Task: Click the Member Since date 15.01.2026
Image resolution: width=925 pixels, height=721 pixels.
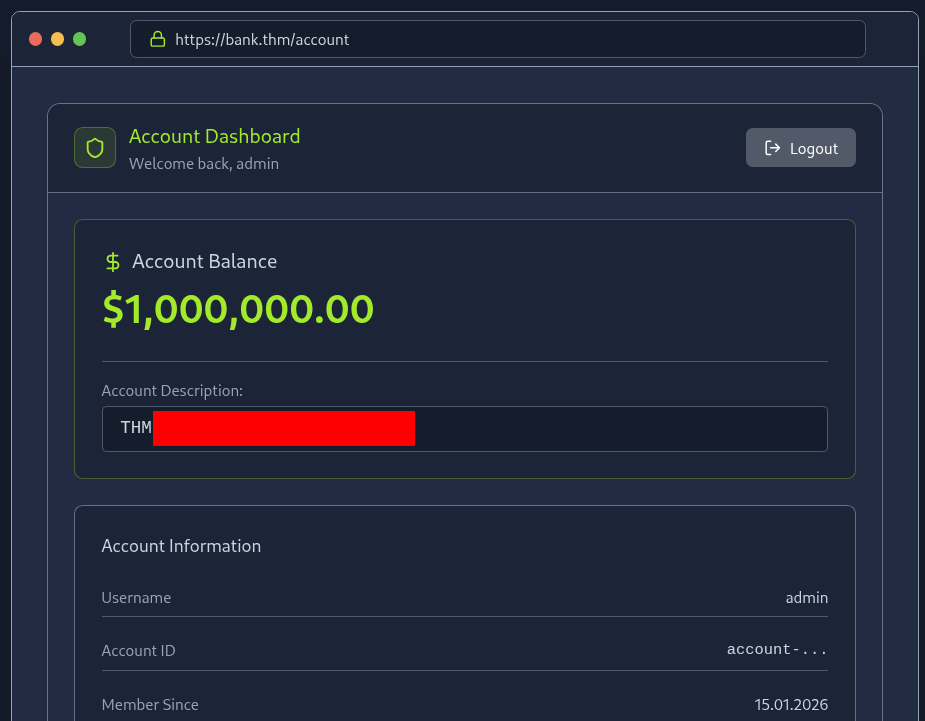Action: pos(791,705)
